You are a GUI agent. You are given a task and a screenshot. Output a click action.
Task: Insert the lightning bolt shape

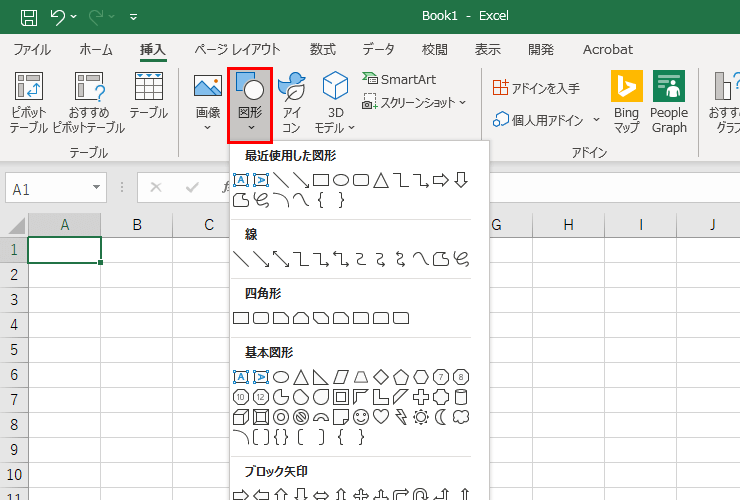coord(401,417)
